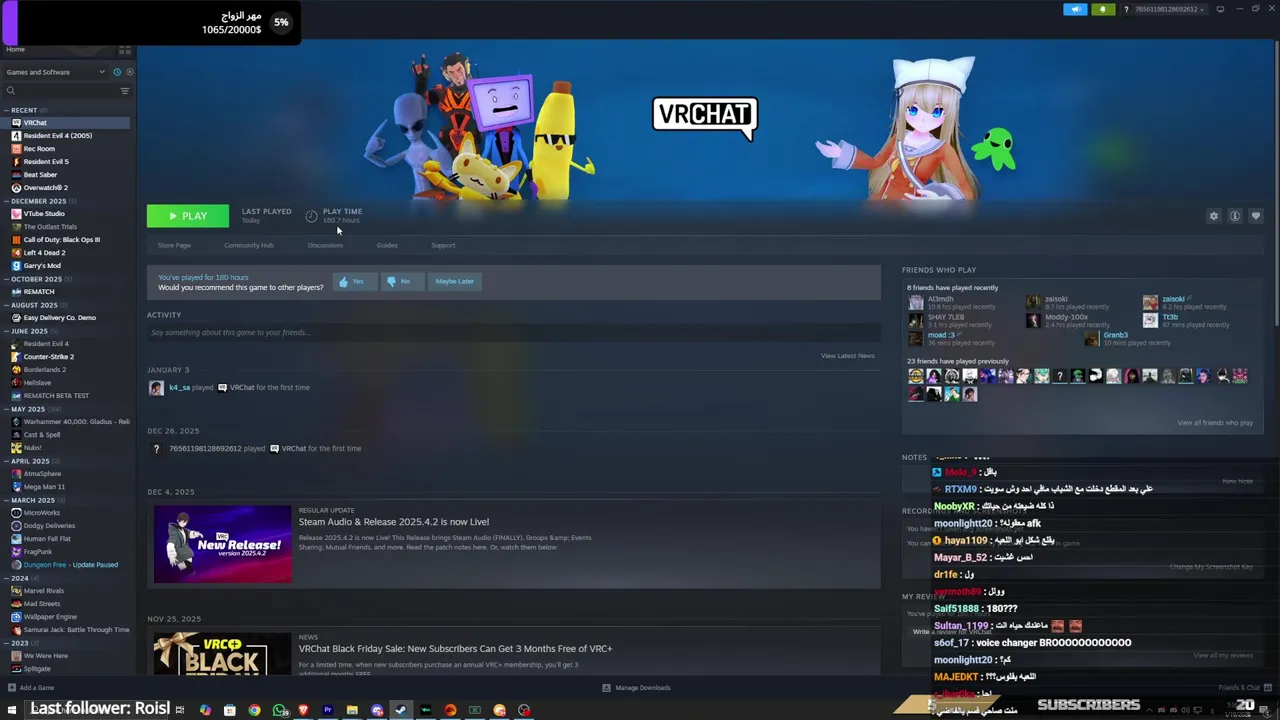This screenshot has height=720, width=1280.
Task: Open File Explorer from the taskbar
Action: [x=352, y=710]
